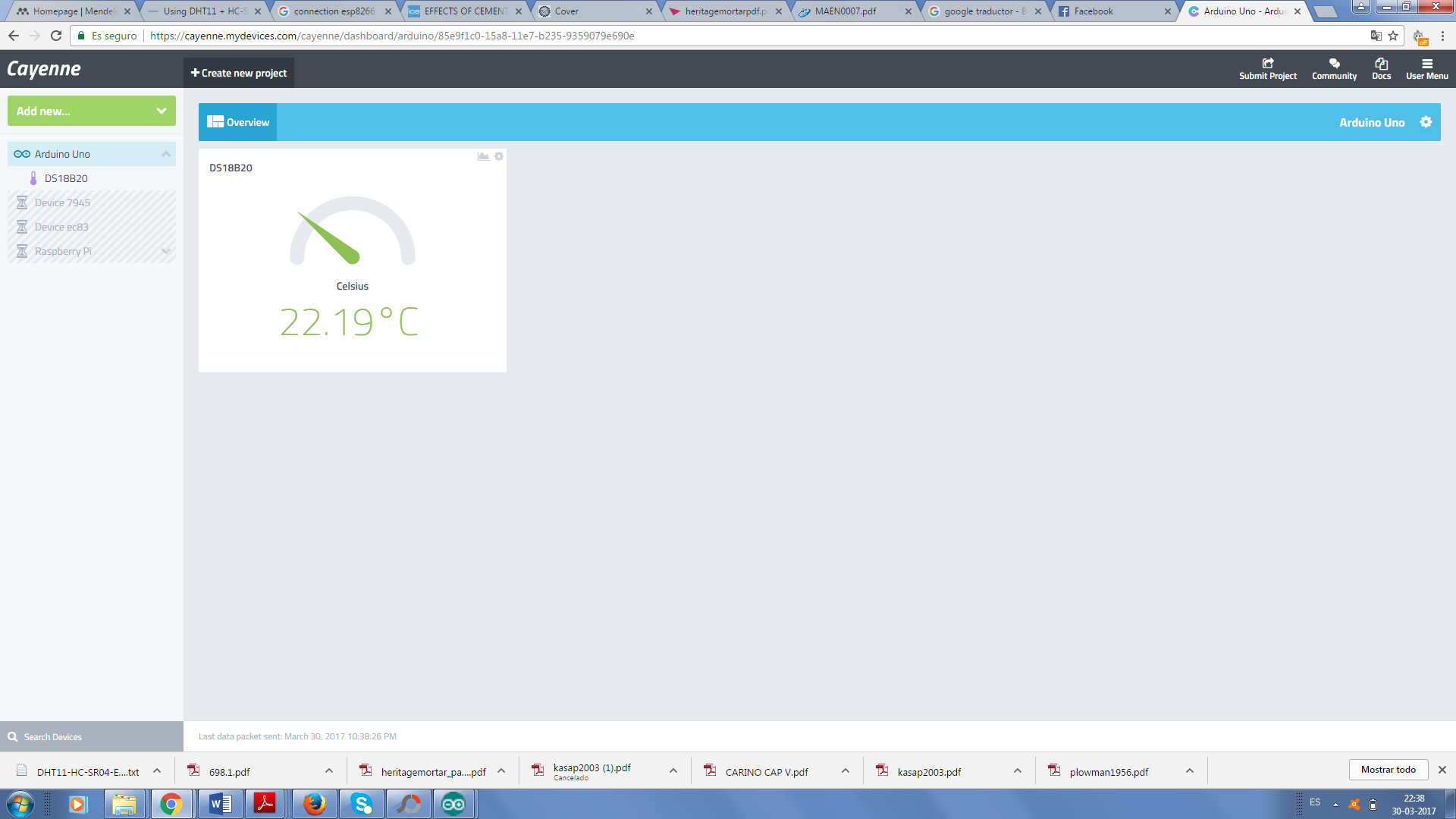The height and width of the screenshot is (819, 1456).
Task: Open Arduino Uno dashboard settings gear
Action: 1426,122
